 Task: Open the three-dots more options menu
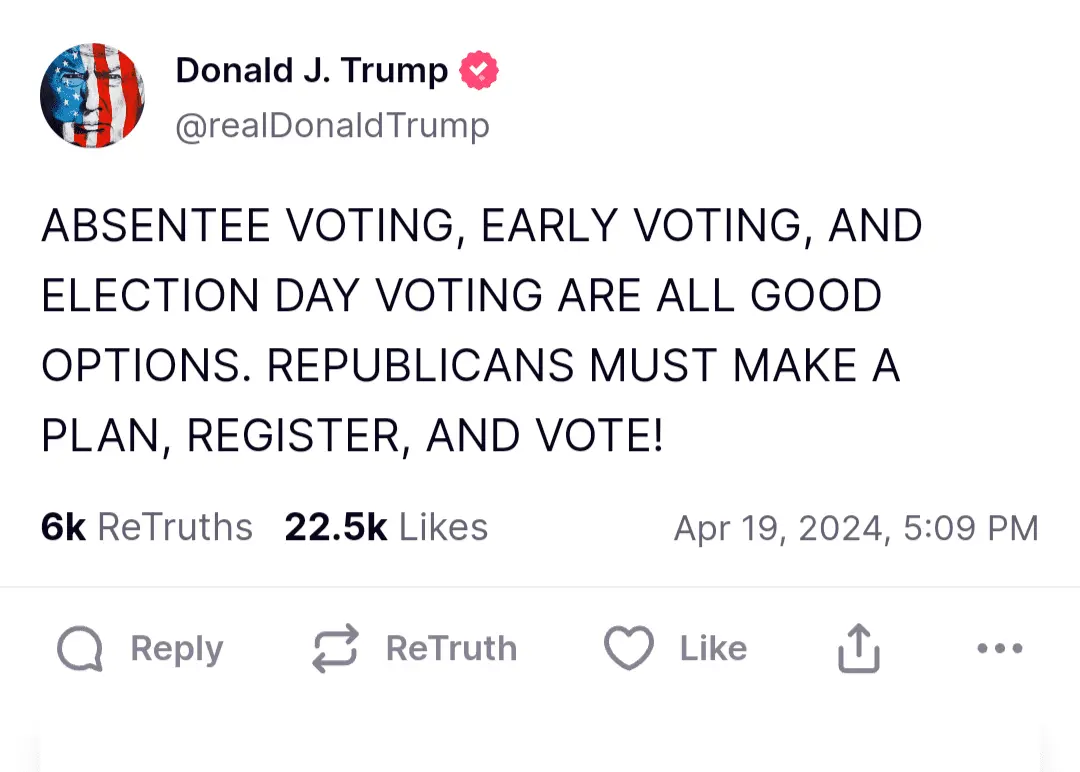tap(999, 648)
